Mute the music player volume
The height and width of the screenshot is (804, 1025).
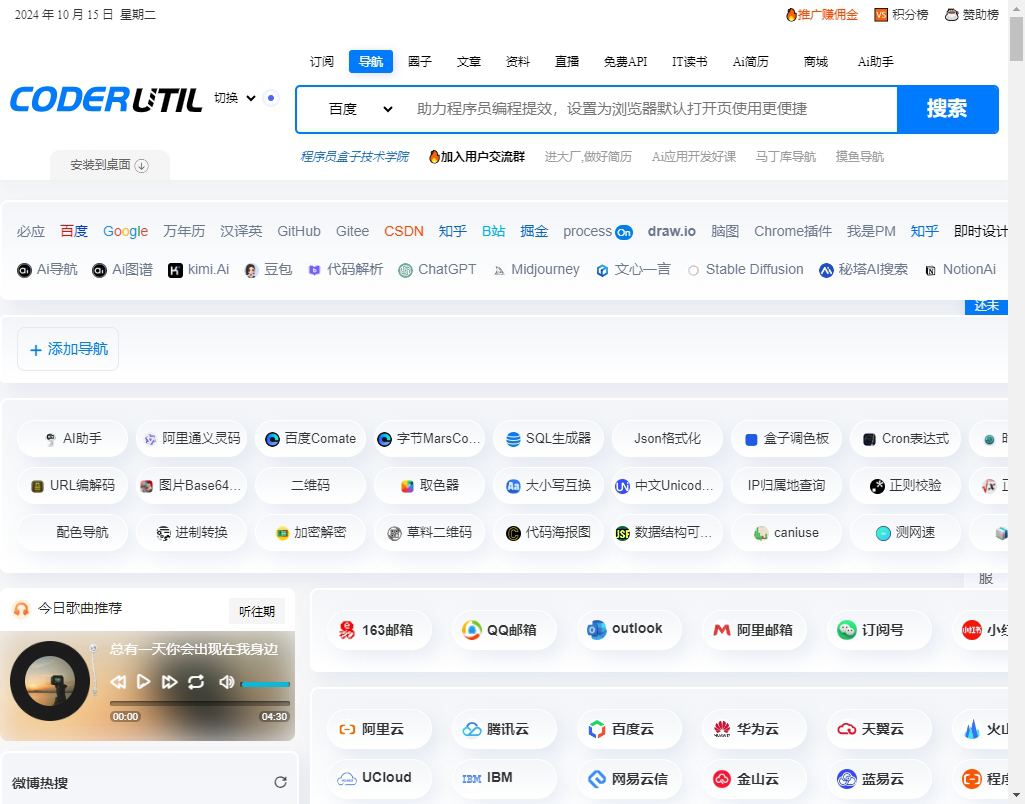(x=226, y=682)
